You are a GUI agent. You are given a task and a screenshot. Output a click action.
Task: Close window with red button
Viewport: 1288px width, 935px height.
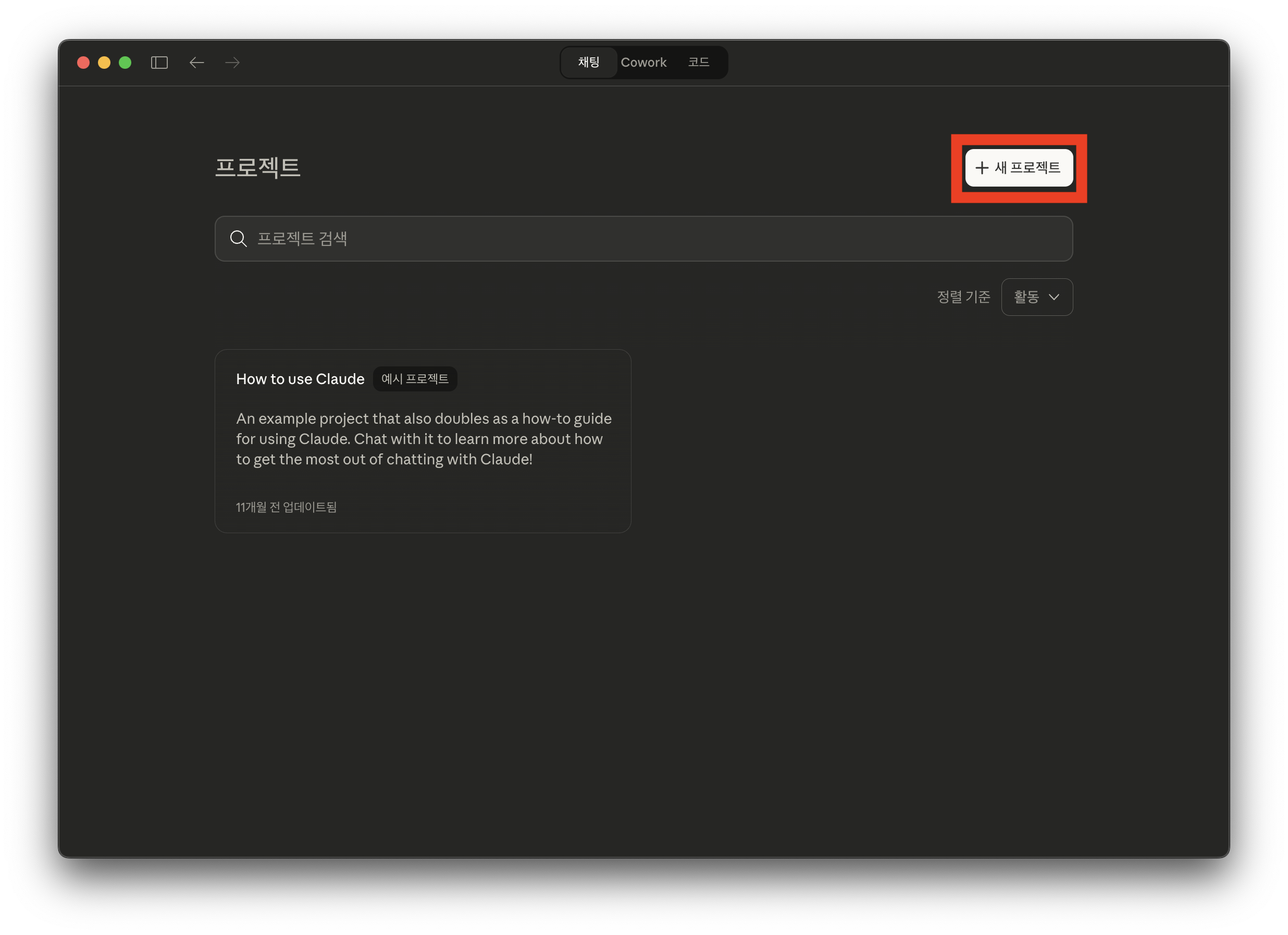[83, 63]
